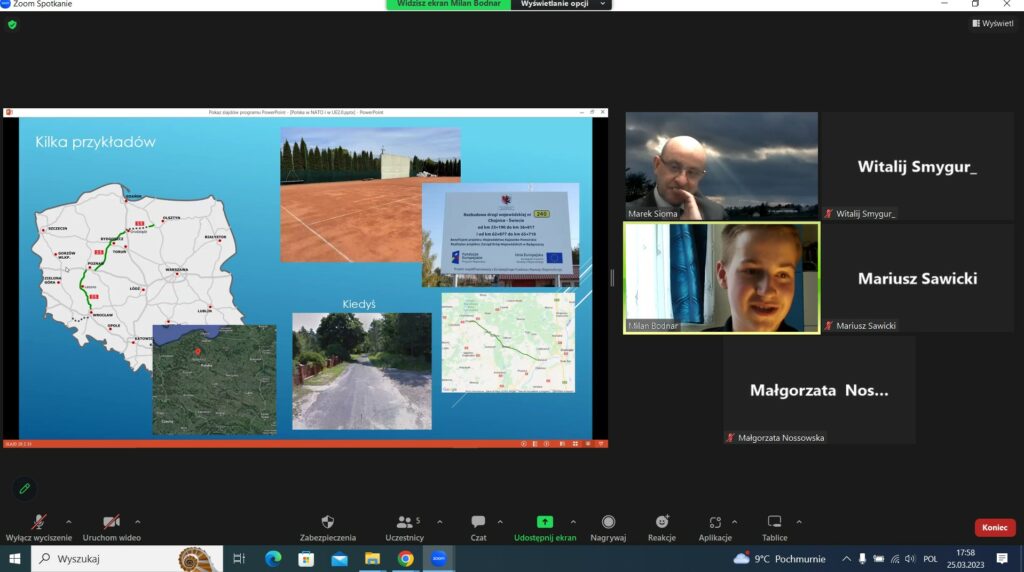Open the Wyświetl view menu

click(992, 23)
